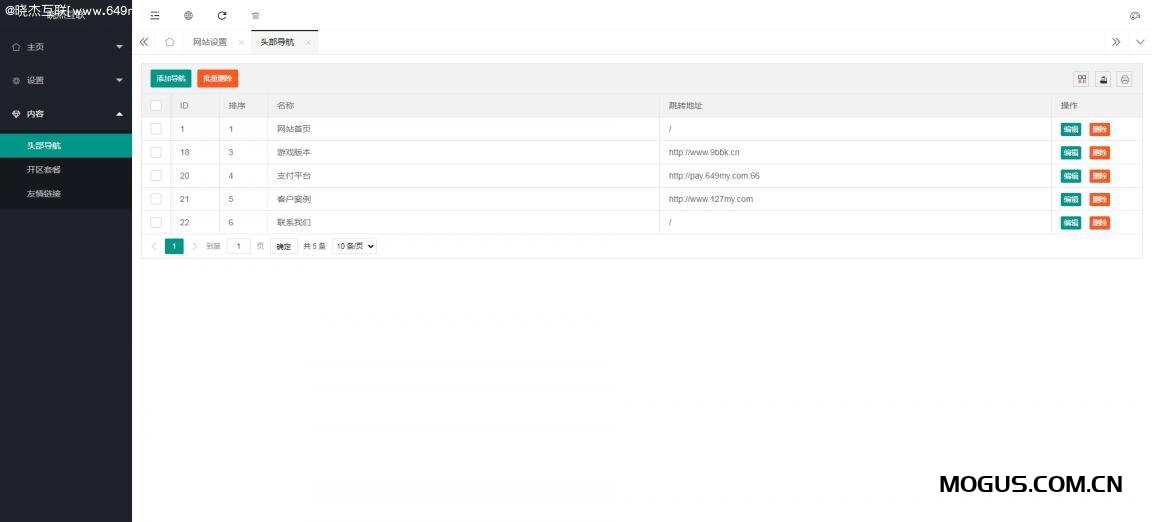The height and width of the screenshot is (522, 1152).
Task: Click 删除 for the 游戏版本 row
Action: tap(1099, 153)
